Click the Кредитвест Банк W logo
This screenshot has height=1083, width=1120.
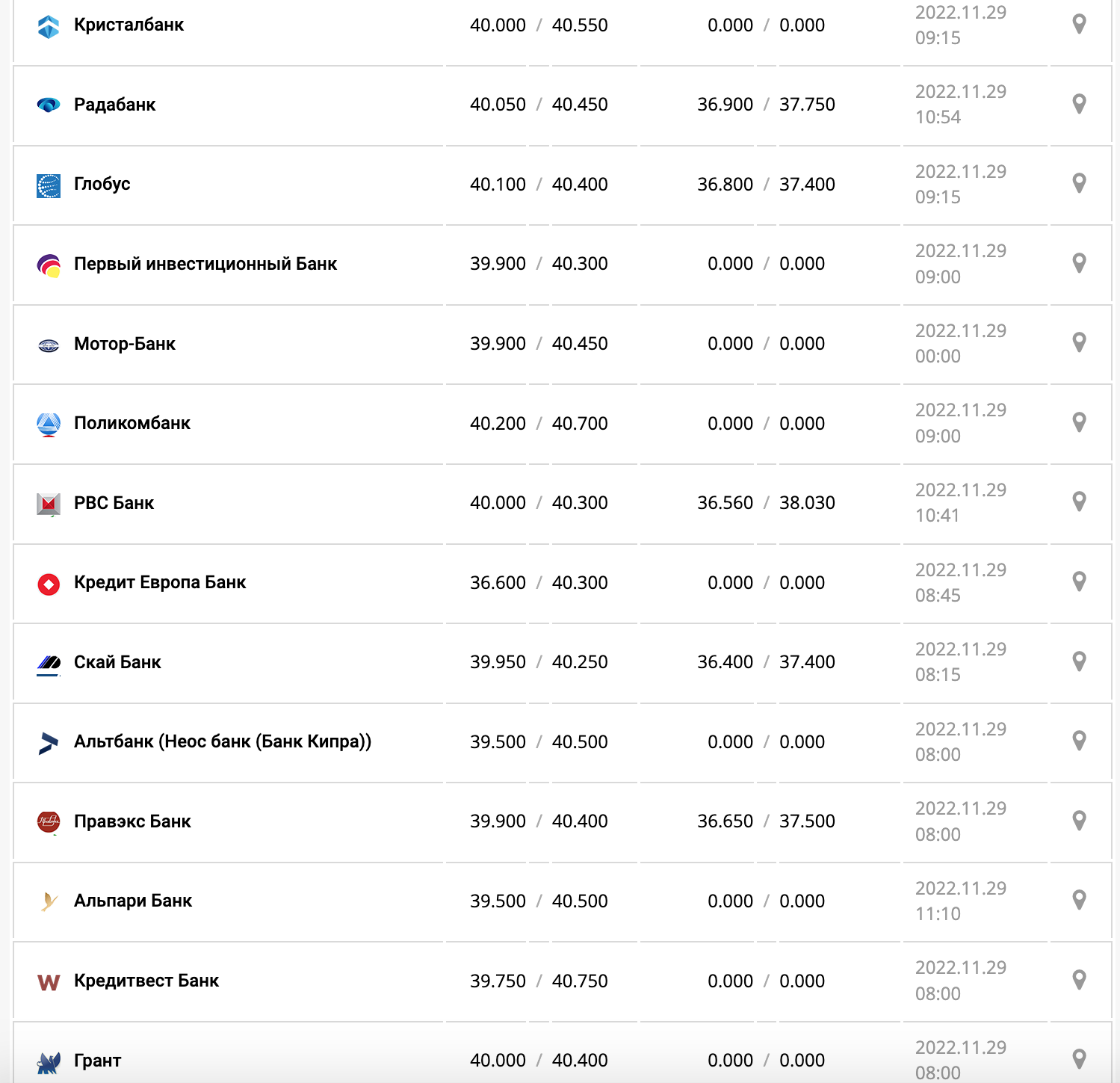click(49, 982)
